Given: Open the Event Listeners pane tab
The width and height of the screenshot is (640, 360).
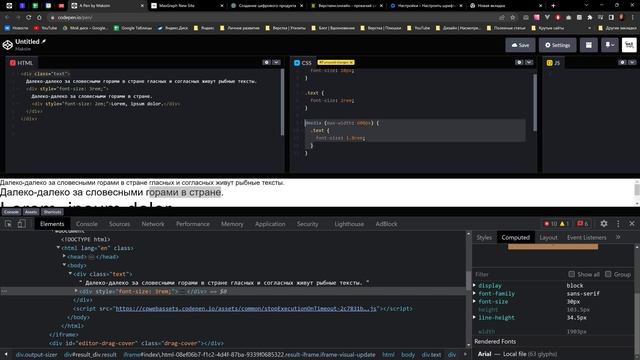Looking at the screenshot, I should pyautogui.click(x=586, y=238).
